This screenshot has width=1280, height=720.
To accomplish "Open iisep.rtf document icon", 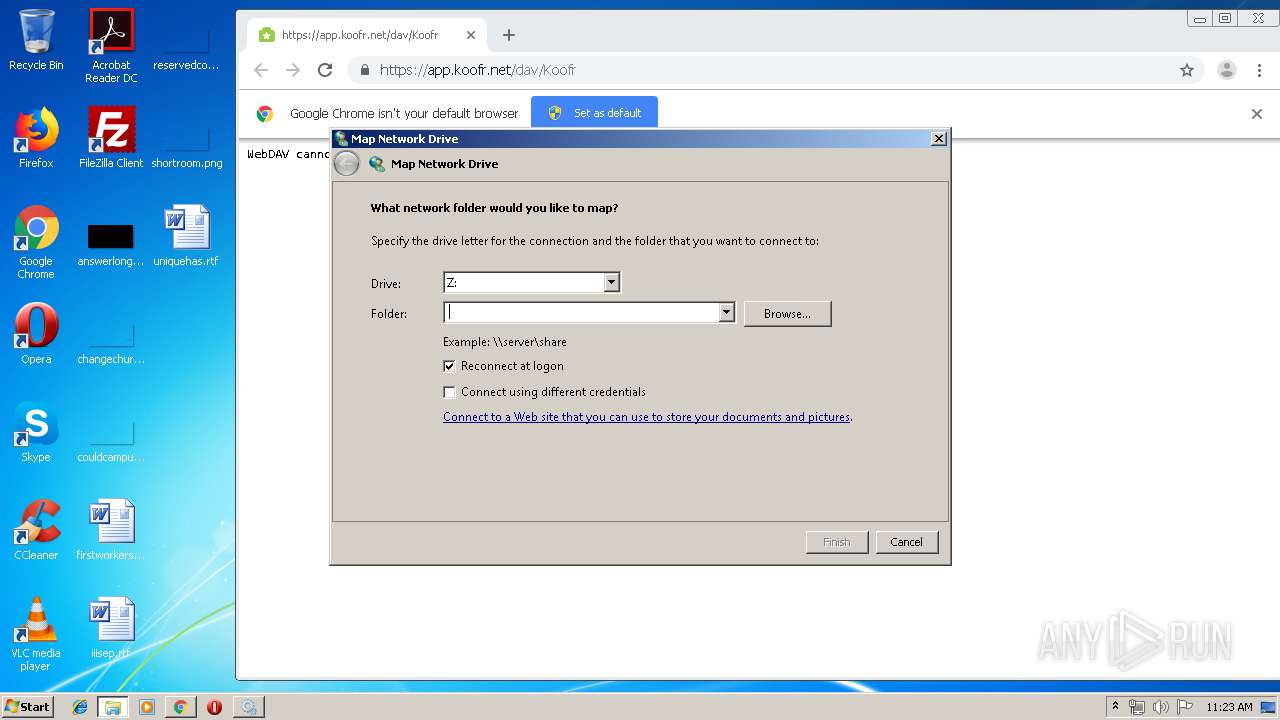I will click(x=111, y=628).
